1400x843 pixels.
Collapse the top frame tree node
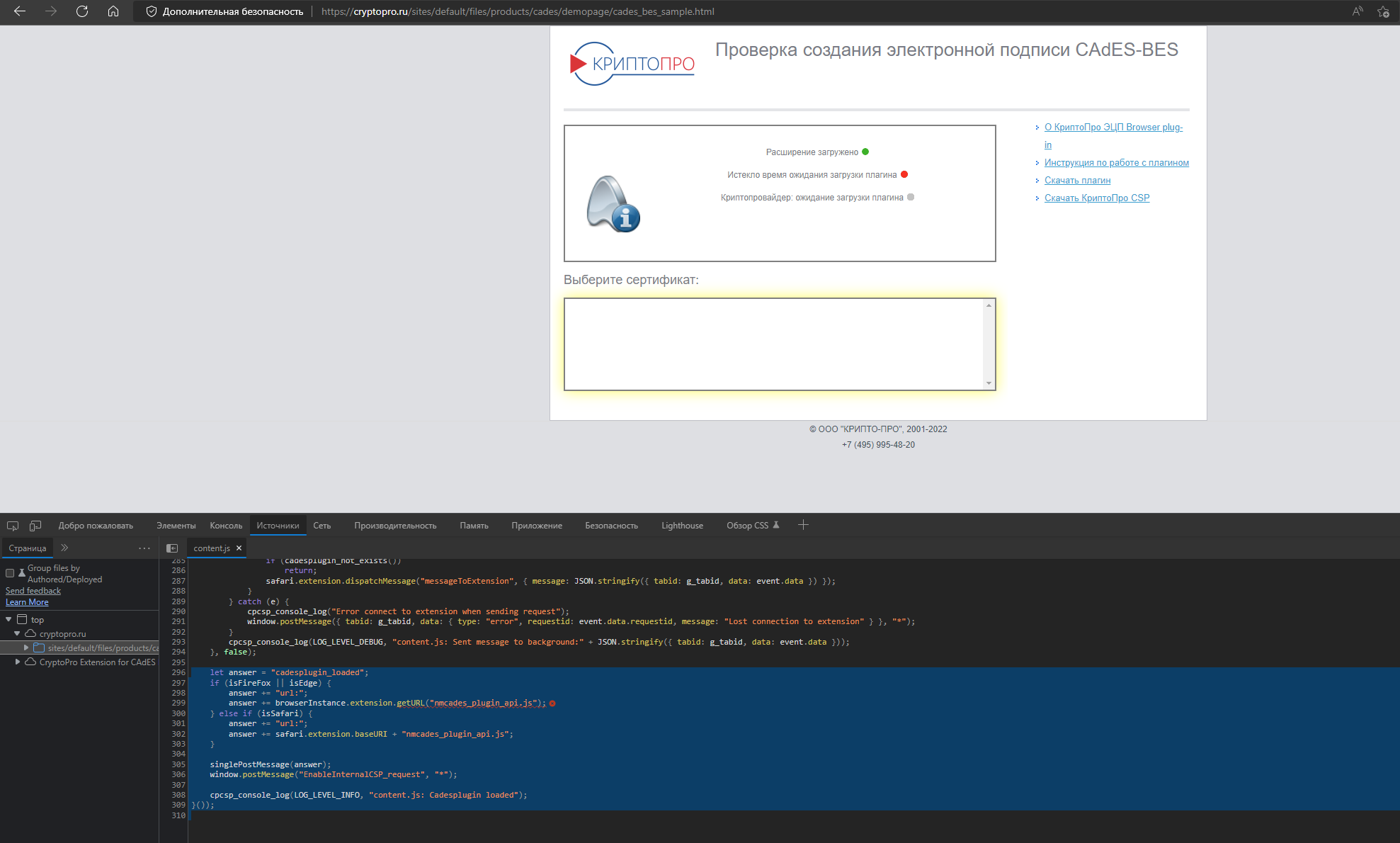[x=8, y=620]
